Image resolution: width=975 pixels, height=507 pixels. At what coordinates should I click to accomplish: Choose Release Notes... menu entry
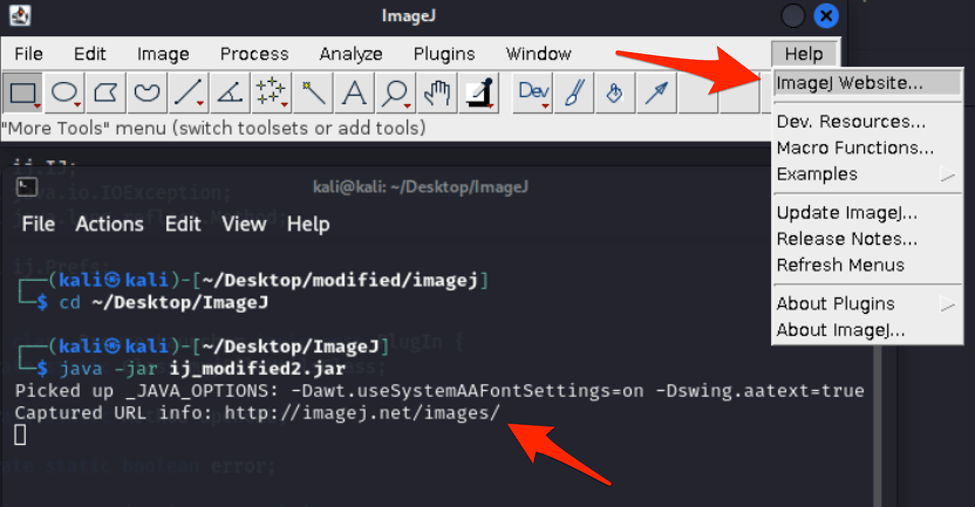[x=867, y=239]
